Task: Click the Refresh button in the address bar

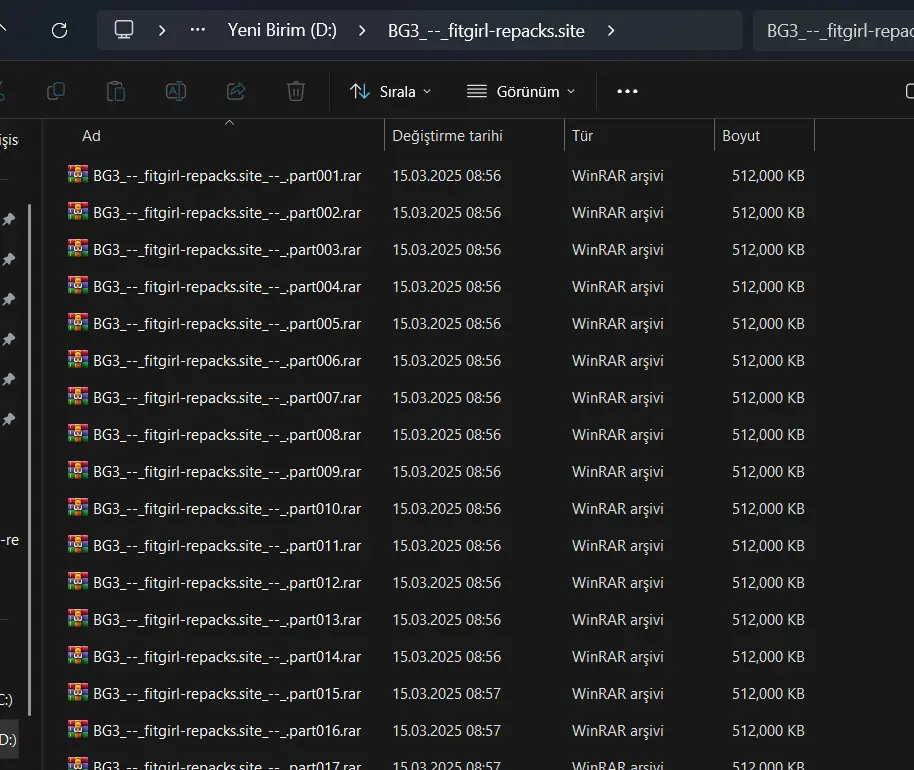Action: point(59,30)
